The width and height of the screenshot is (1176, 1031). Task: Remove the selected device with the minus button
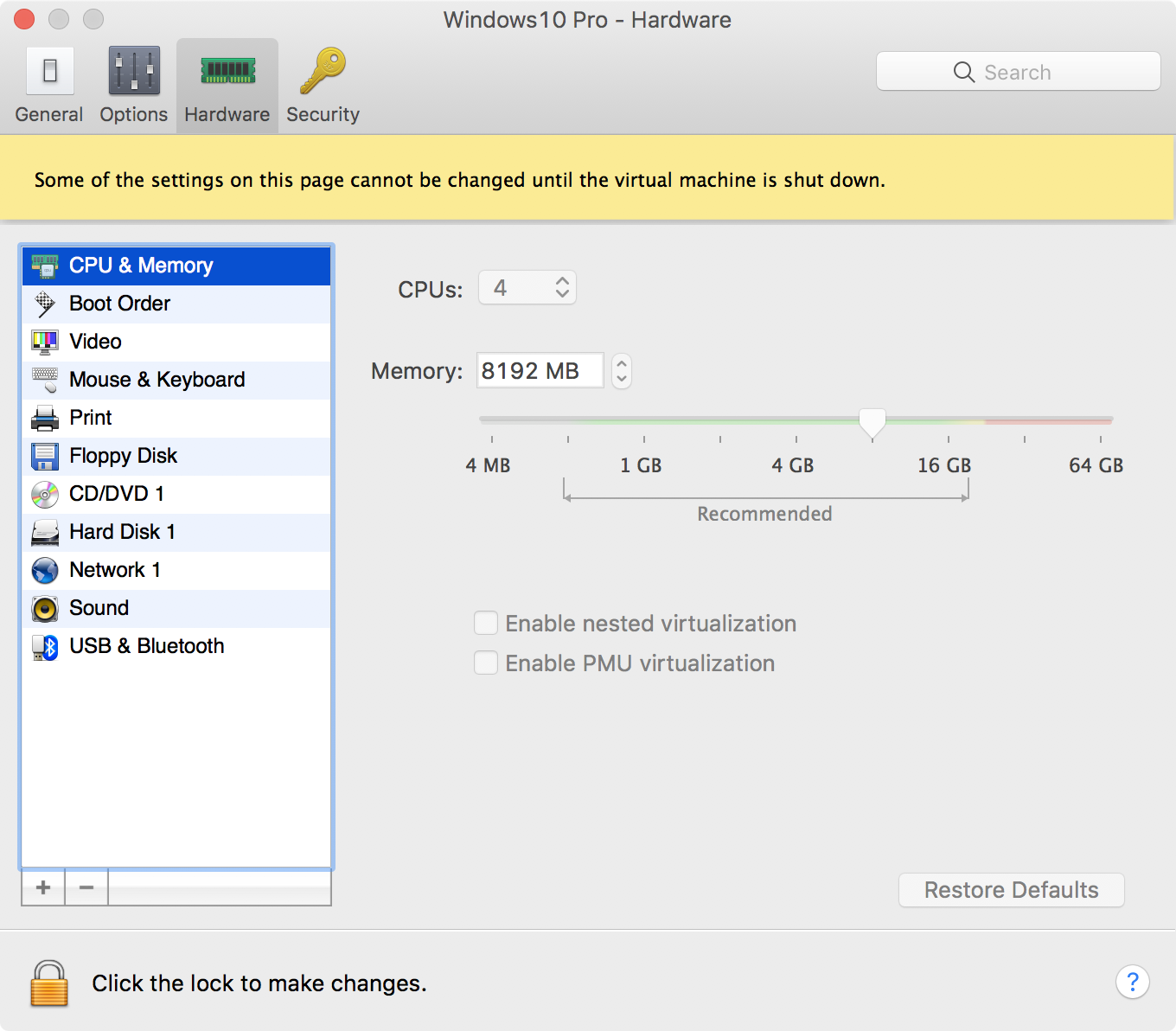tap(86, 887)
